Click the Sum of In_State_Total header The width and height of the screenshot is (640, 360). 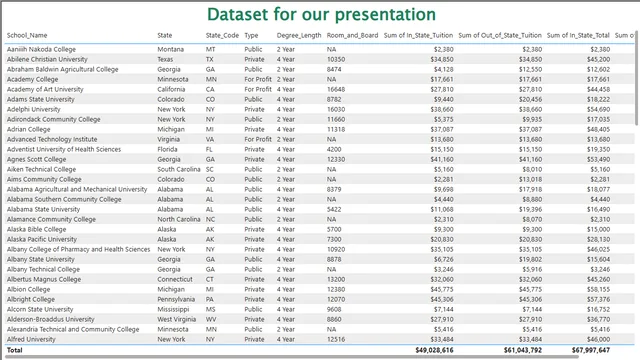[x=578, y=36]
